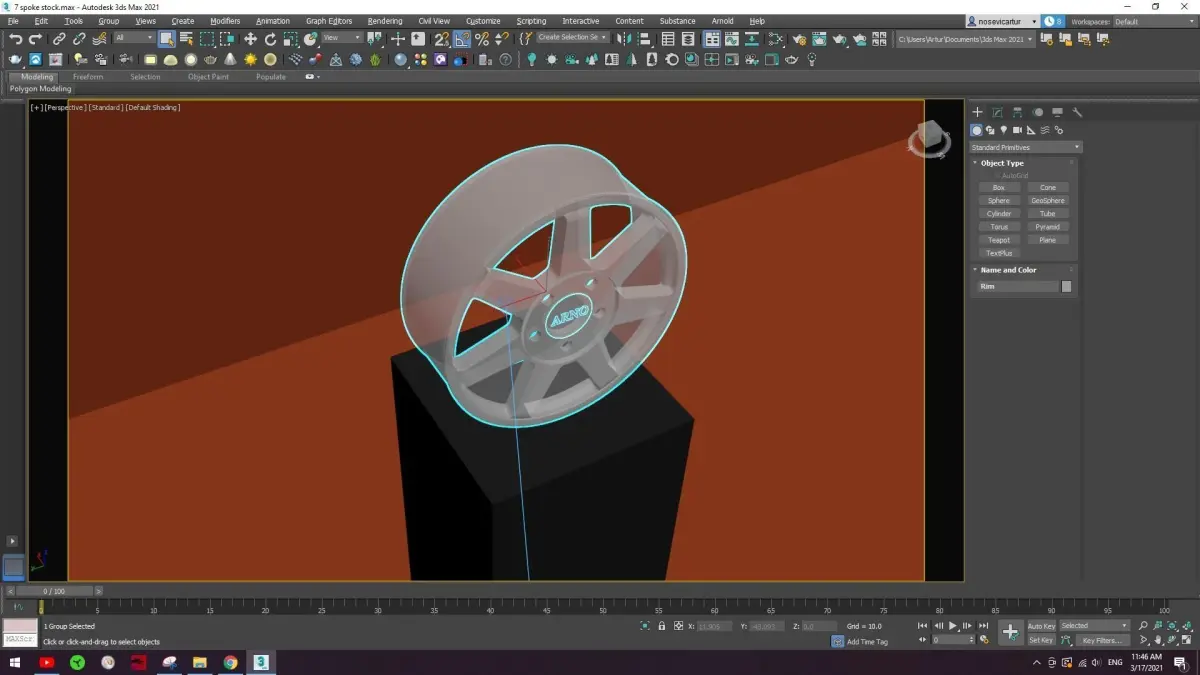Open the Modifiers menu
Image resolution: width=1200 pixels, height=675 pixels.
[x=225, y=21]
